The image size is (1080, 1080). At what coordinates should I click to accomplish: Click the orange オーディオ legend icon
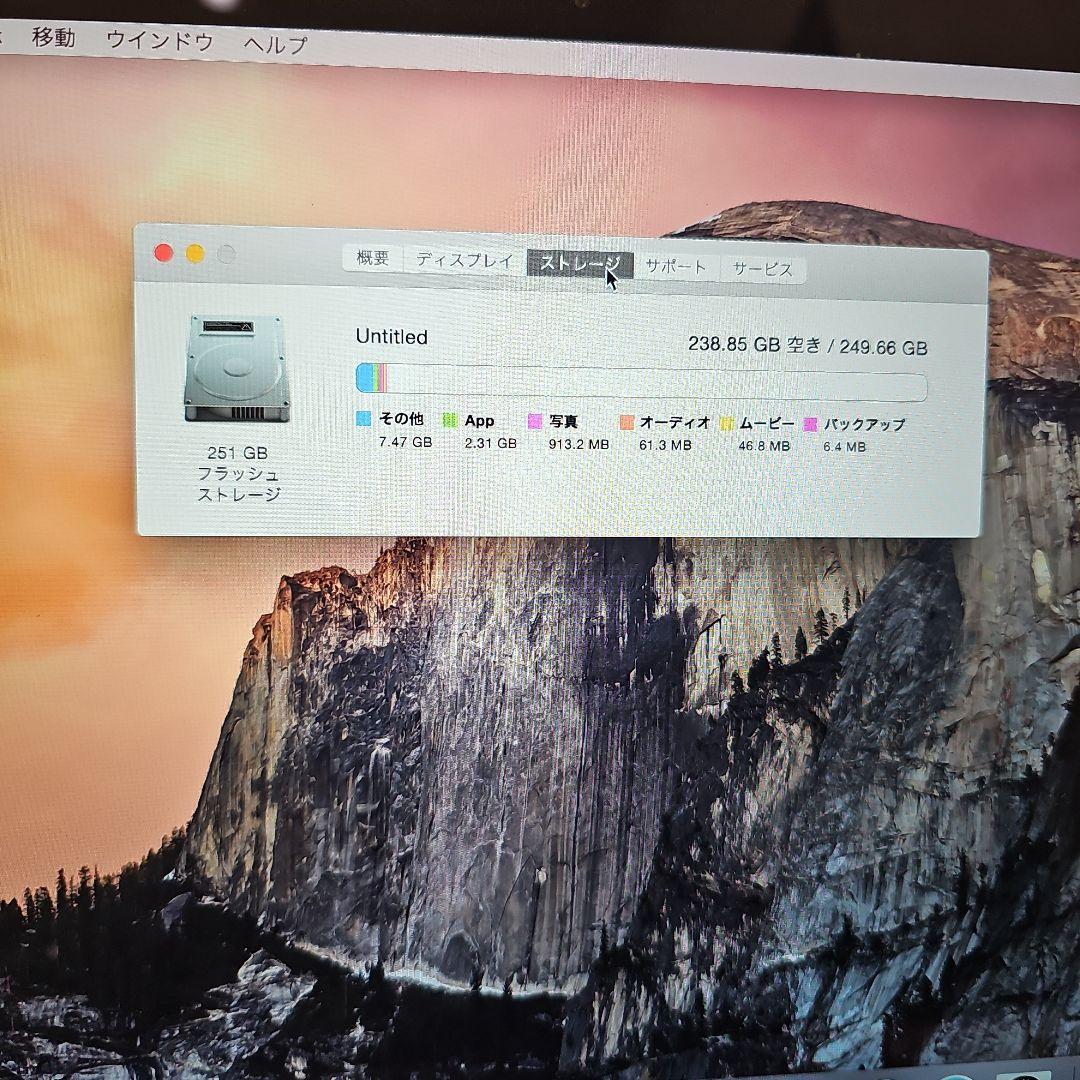point(627,423)
